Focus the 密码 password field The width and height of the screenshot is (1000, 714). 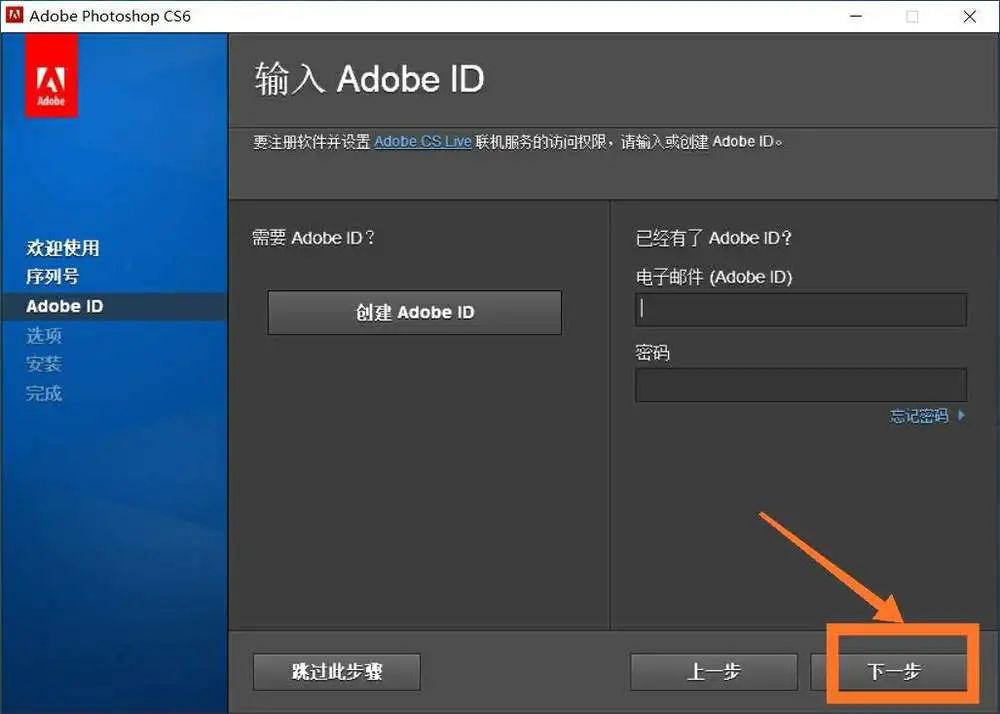point(801,384)
